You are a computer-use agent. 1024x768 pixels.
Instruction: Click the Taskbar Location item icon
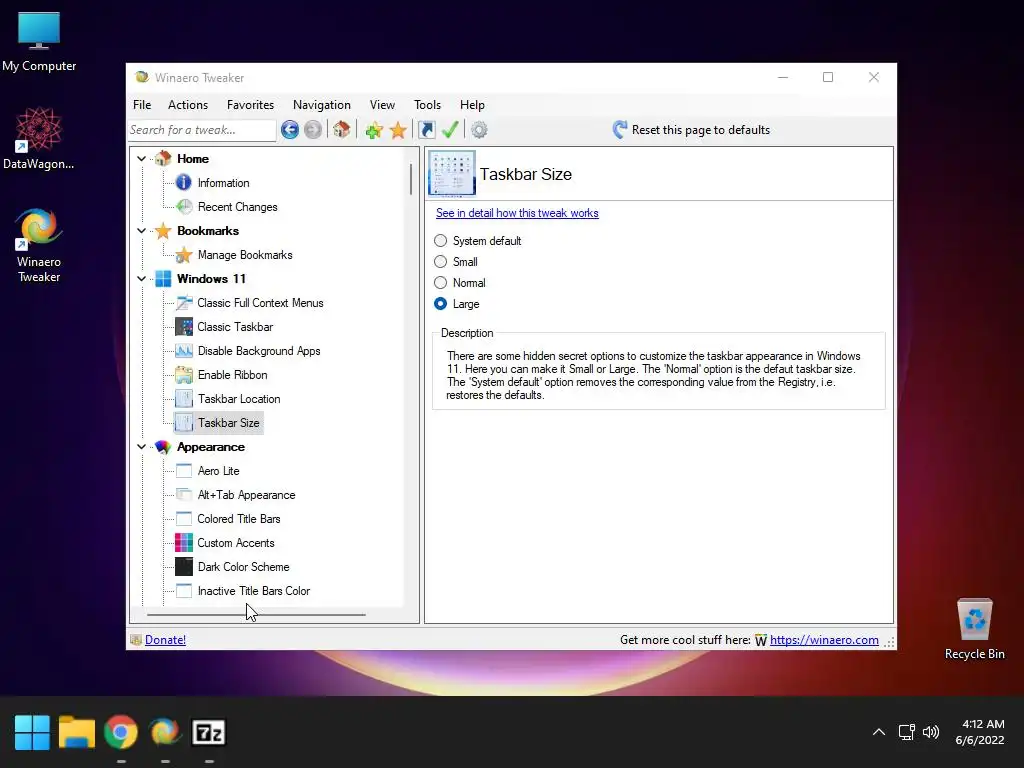point(184,399)
